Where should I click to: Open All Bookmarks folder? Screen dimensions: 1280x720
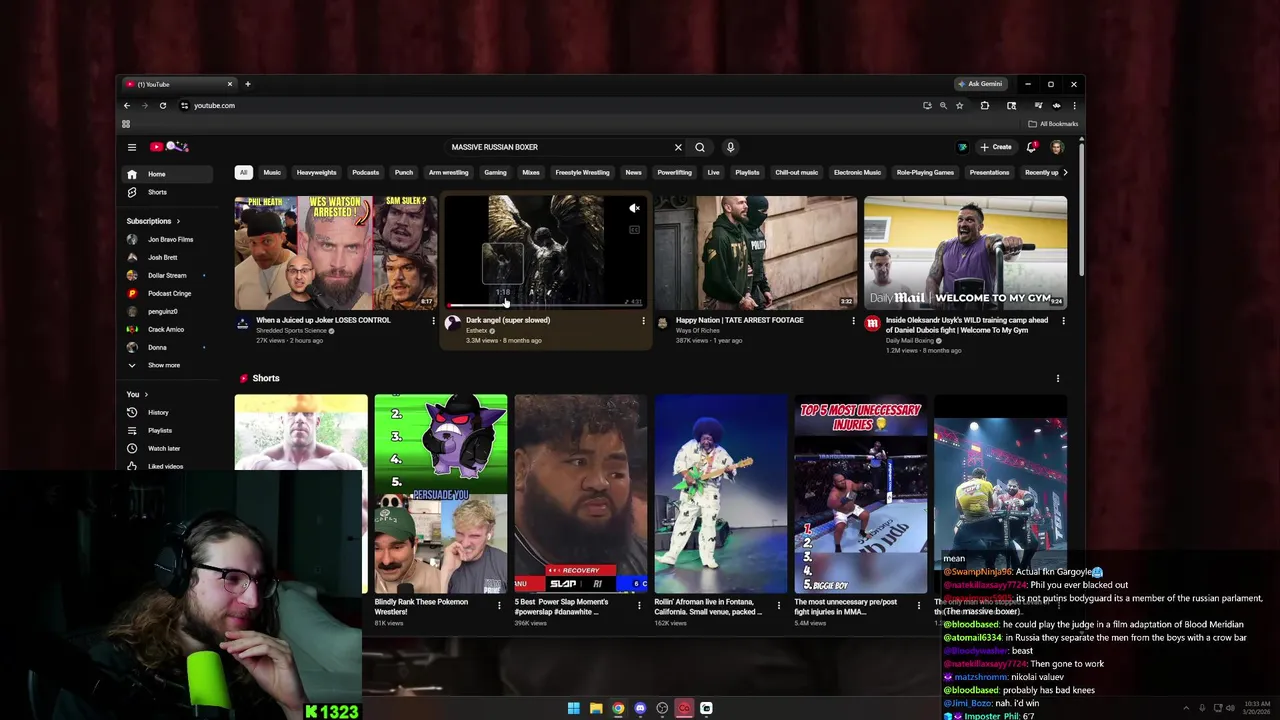tap(1053, 124)
